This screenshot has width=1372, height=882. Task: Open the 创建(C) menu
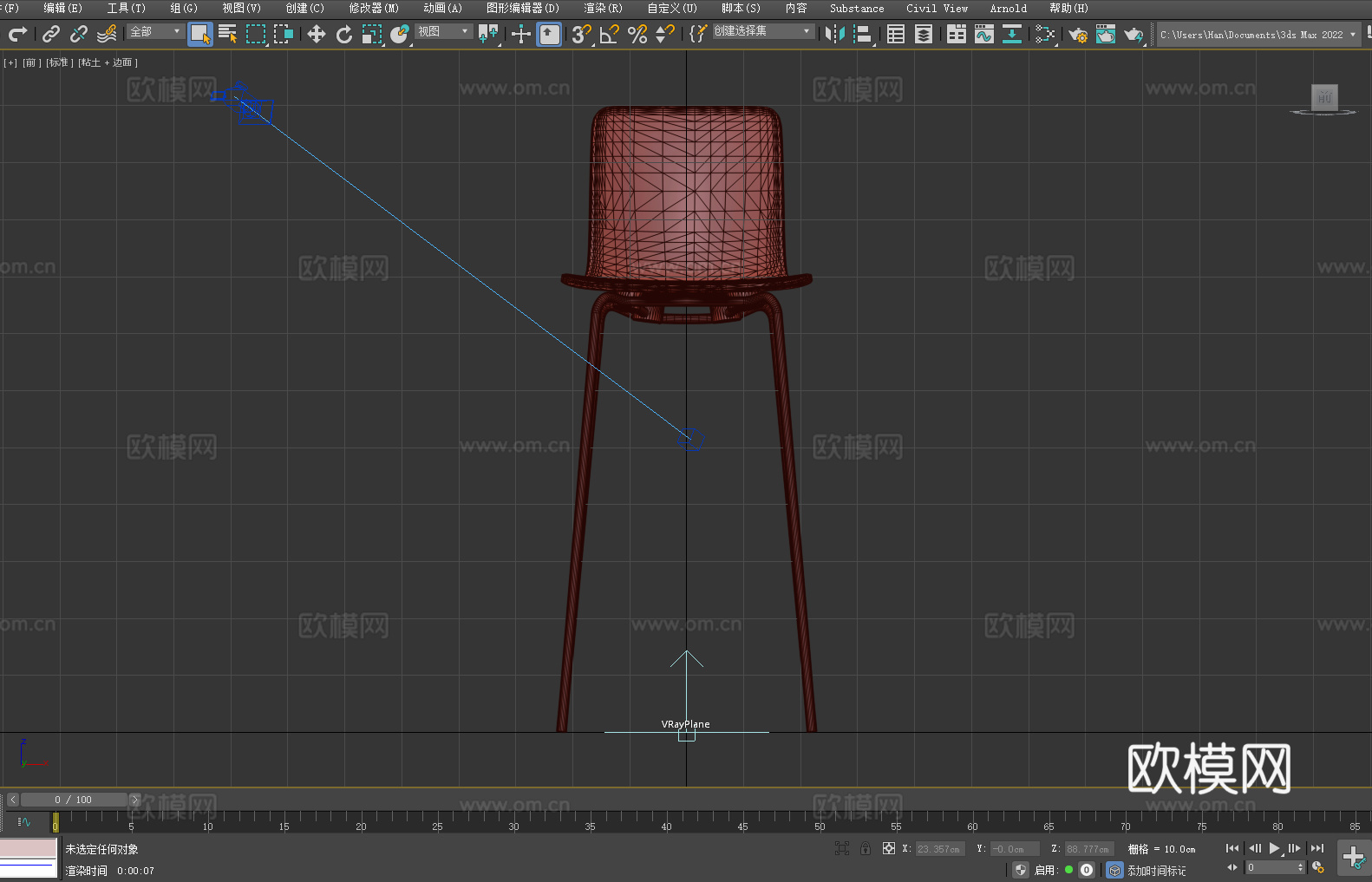304,8
